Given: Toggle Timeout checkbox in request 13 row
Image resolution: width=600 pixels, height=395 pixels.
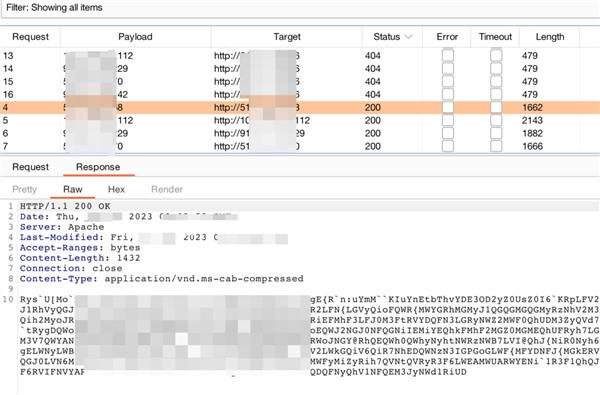Looking at the screenshot, I should coord(496,55).
